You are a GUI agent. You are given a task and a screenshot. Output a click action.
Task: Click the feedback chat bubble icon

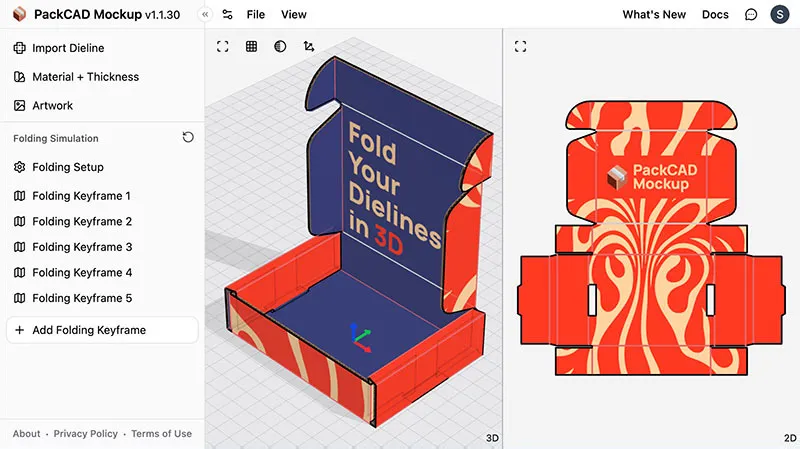(x=751, y=15)
